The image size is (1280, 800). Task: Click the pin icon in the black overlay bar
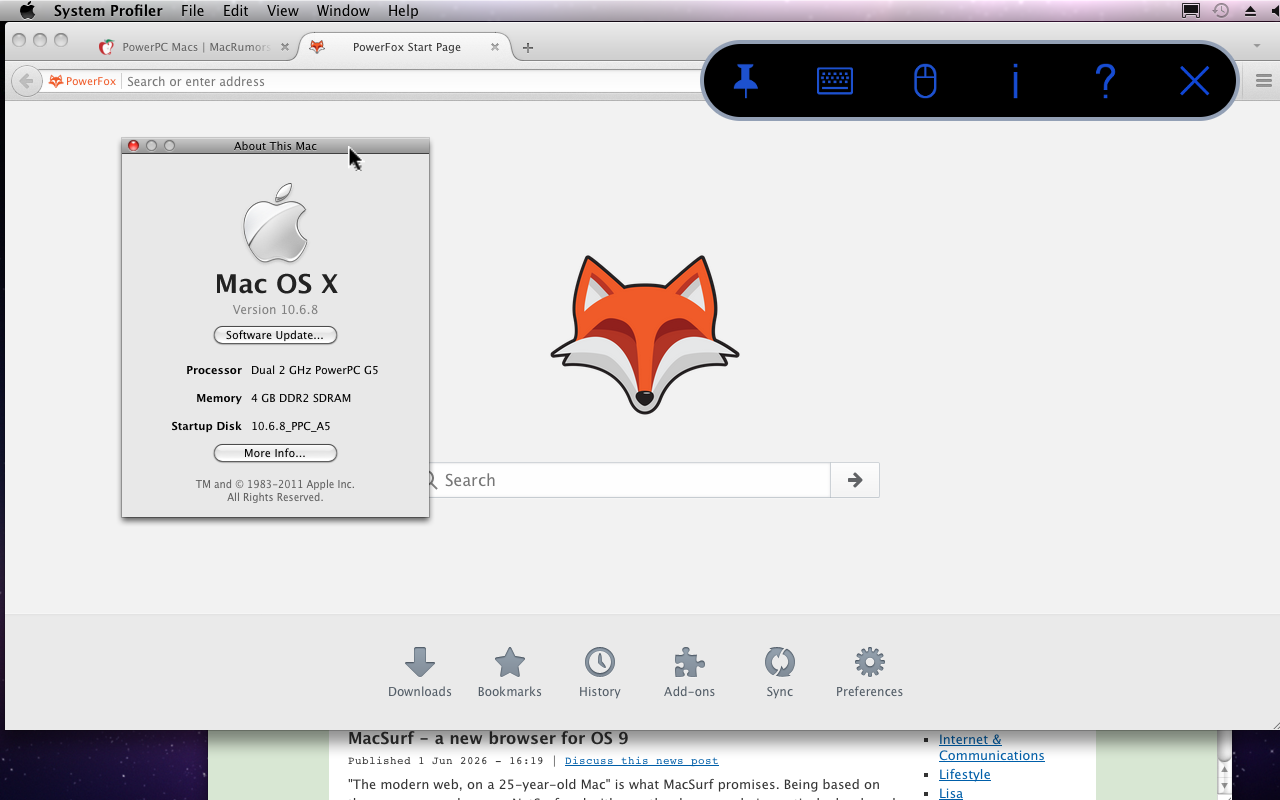point(746,81)
